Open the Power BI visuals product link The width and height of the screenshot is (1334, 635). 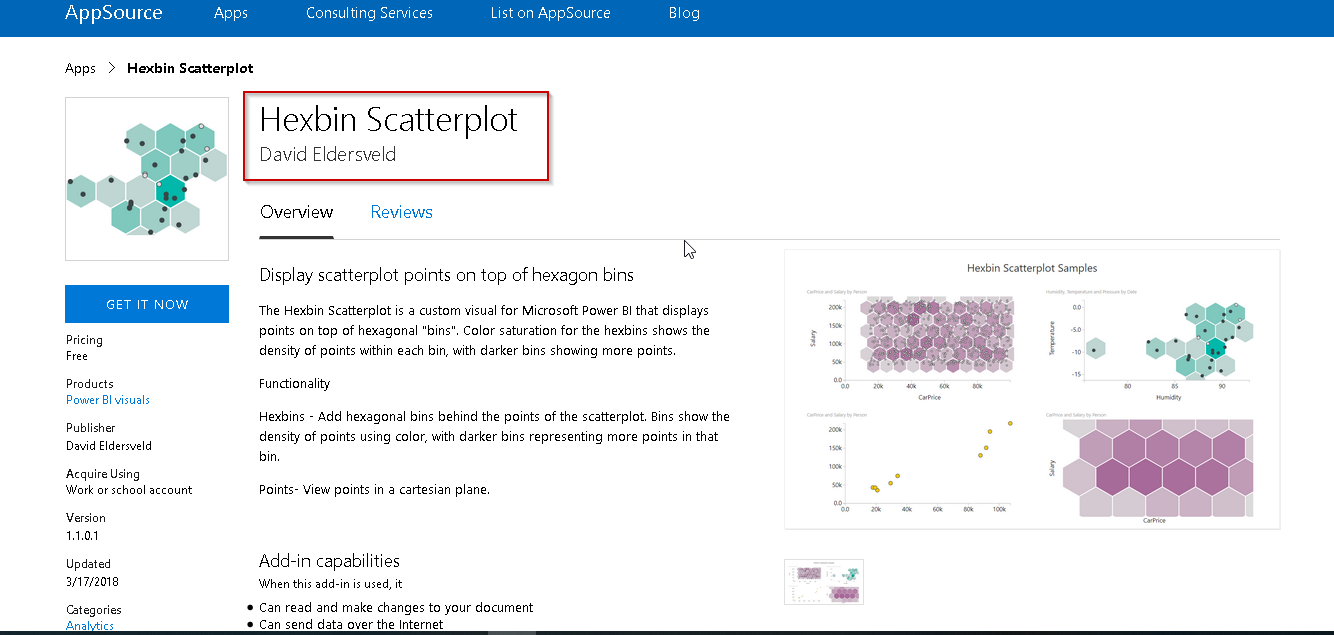[x=108, y=400]
